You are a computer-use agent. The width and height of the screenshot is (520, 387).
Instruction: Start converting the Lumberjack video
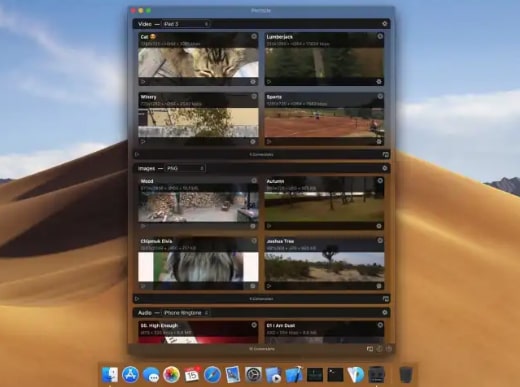point(269,82)
